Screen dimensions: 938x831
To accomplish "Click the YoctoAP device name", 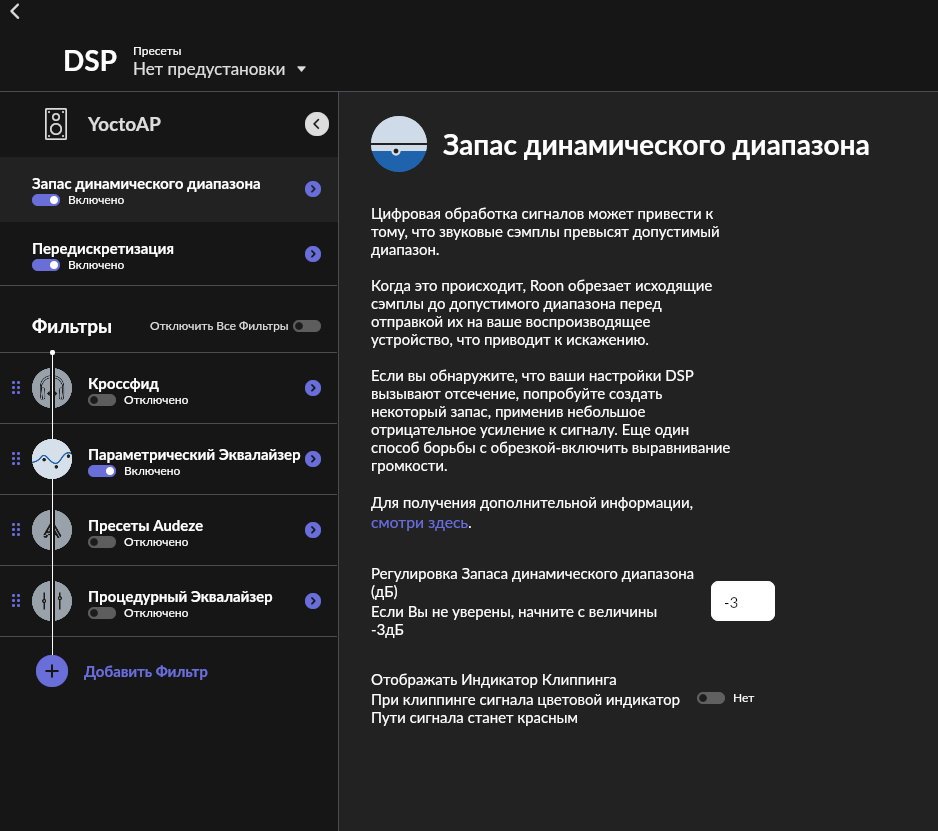I will coord(124,124).
